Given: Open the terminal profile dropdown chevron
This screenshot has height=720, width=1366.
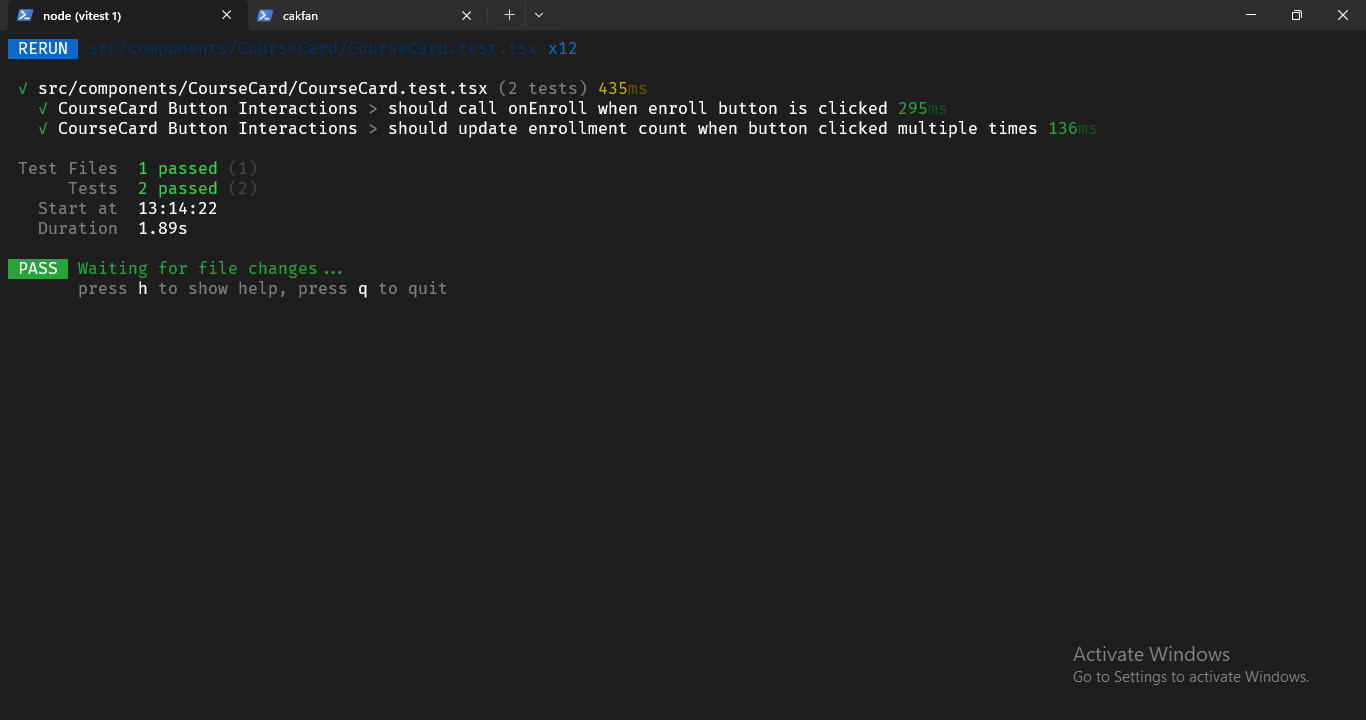Looking at the screenshot, I should [538, 15].
